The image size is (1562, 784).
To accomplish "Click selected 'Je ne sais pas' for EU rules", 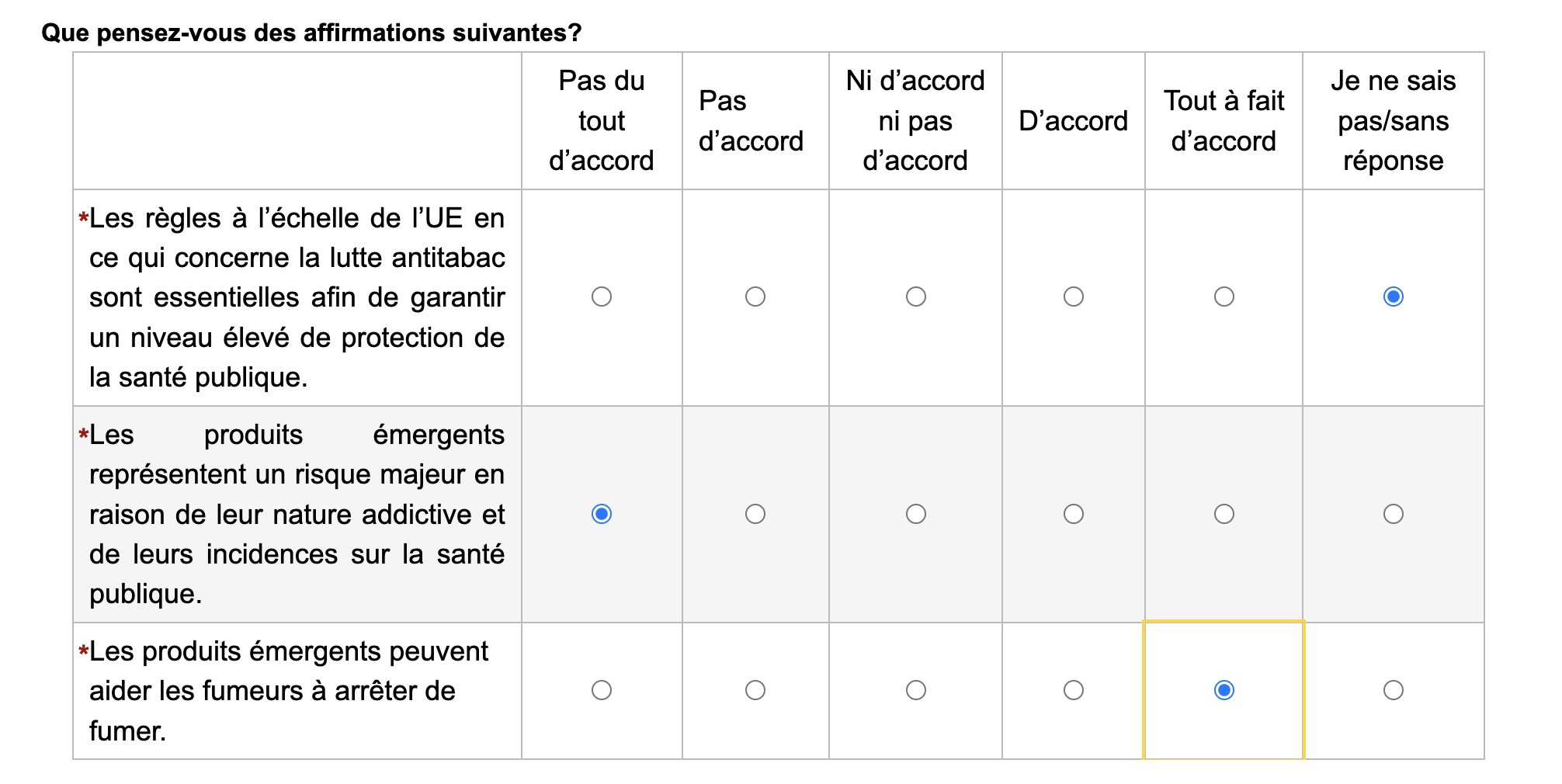I will [x=1394, y=297].
